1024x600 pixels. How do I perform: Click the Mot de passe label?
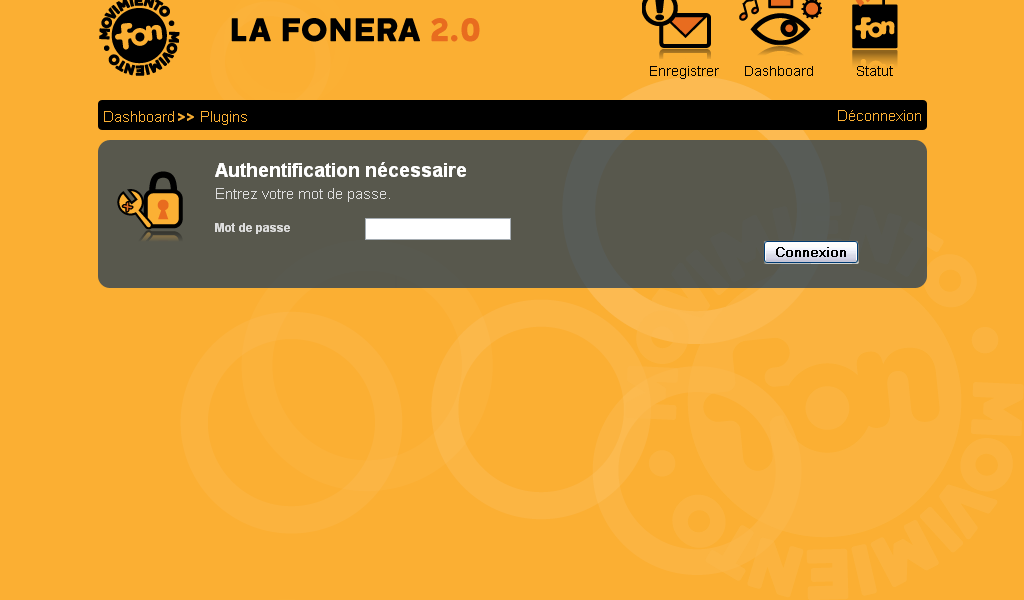252,228
